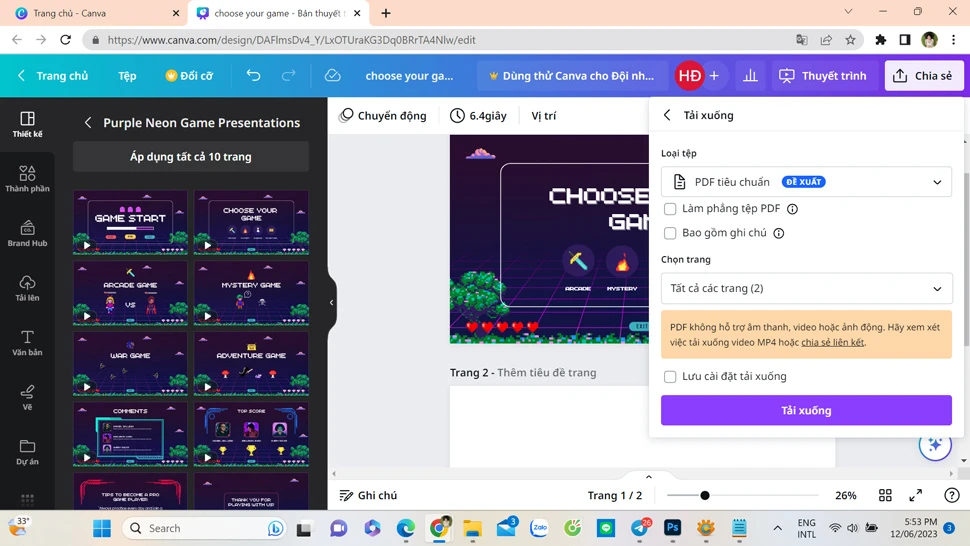Viewport: 970px width, 546px height.
Task: Tick the Lưu cài đặt tải xuống checkbox
Action: [670, 377]
